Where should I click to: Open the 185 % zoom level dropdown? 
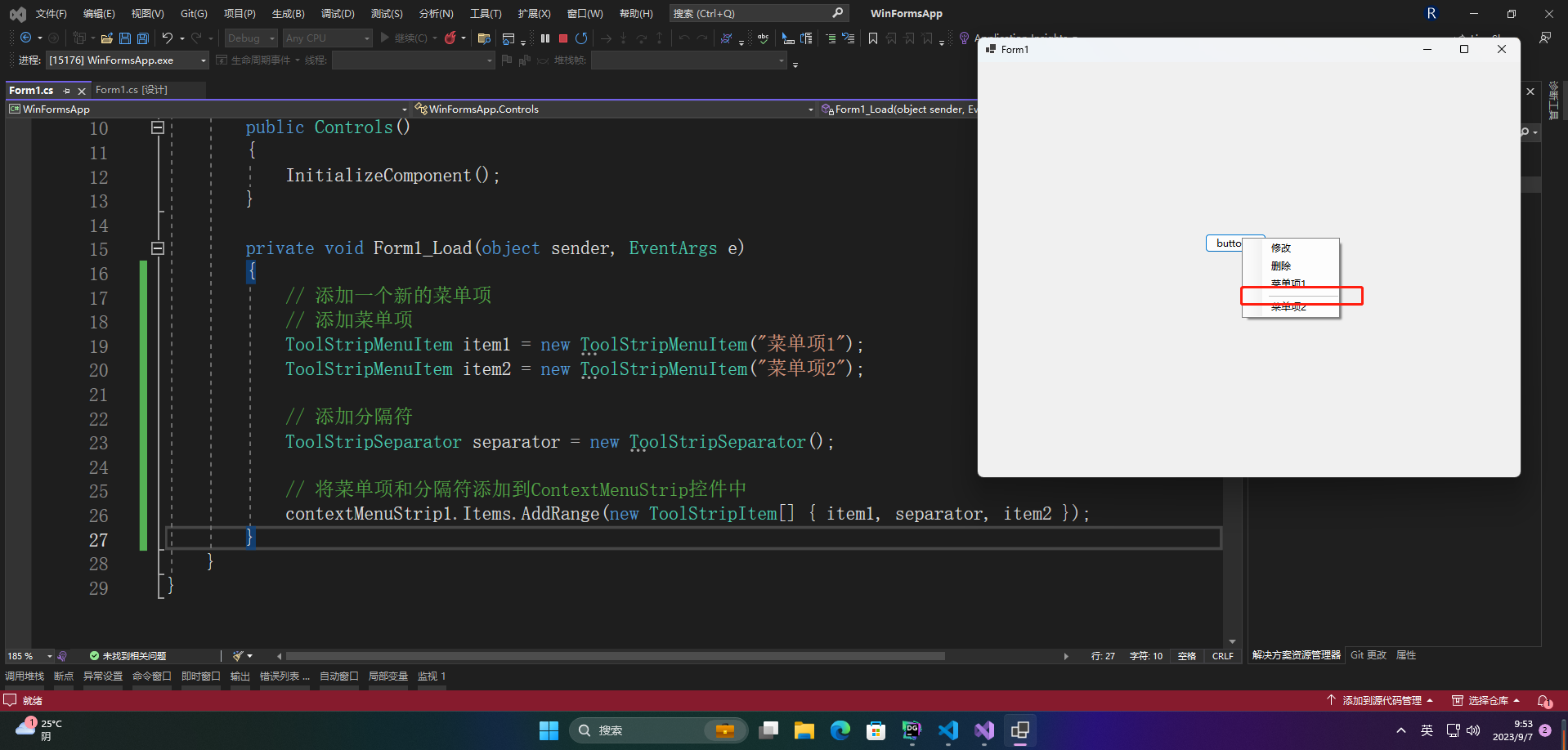(x=29, y=656)
